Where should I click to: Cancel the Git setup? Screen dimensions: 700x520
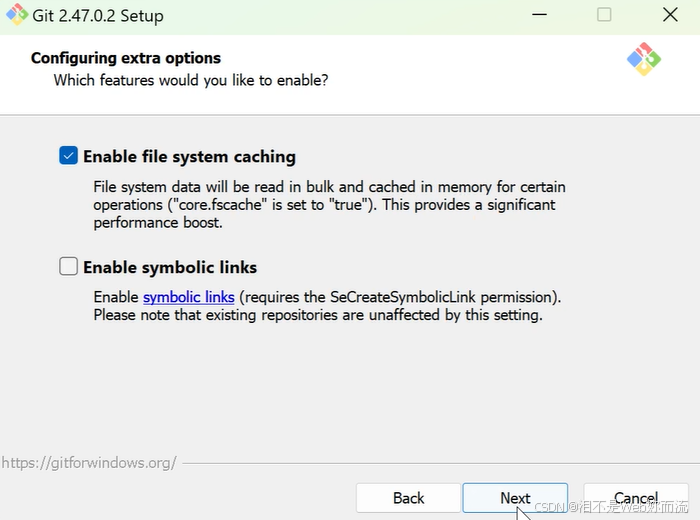pyautogui.click(x=636, y=498)
